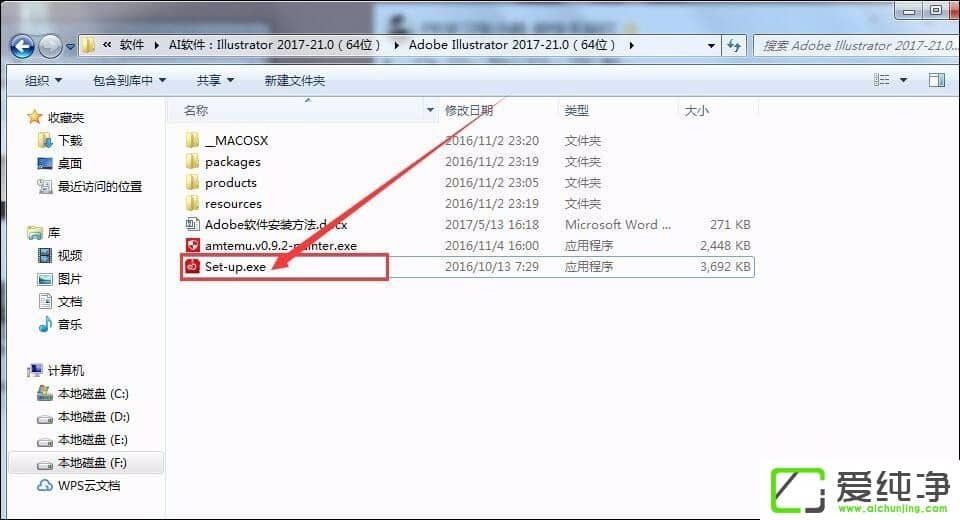Go back with the Back arrow button
The height and width of the screenshot is (520, 960).
23,46
